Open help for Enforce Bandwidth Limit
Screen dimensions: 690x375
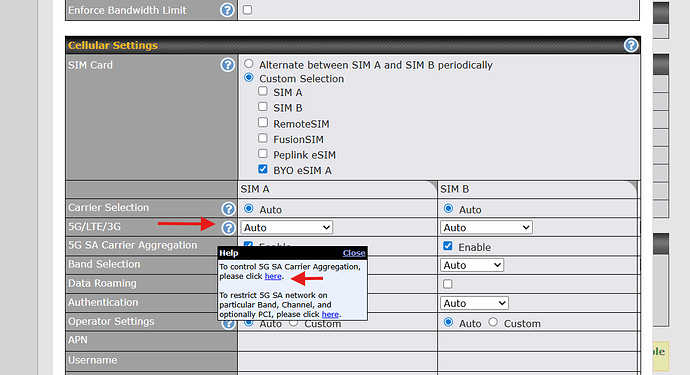(227, 10)
